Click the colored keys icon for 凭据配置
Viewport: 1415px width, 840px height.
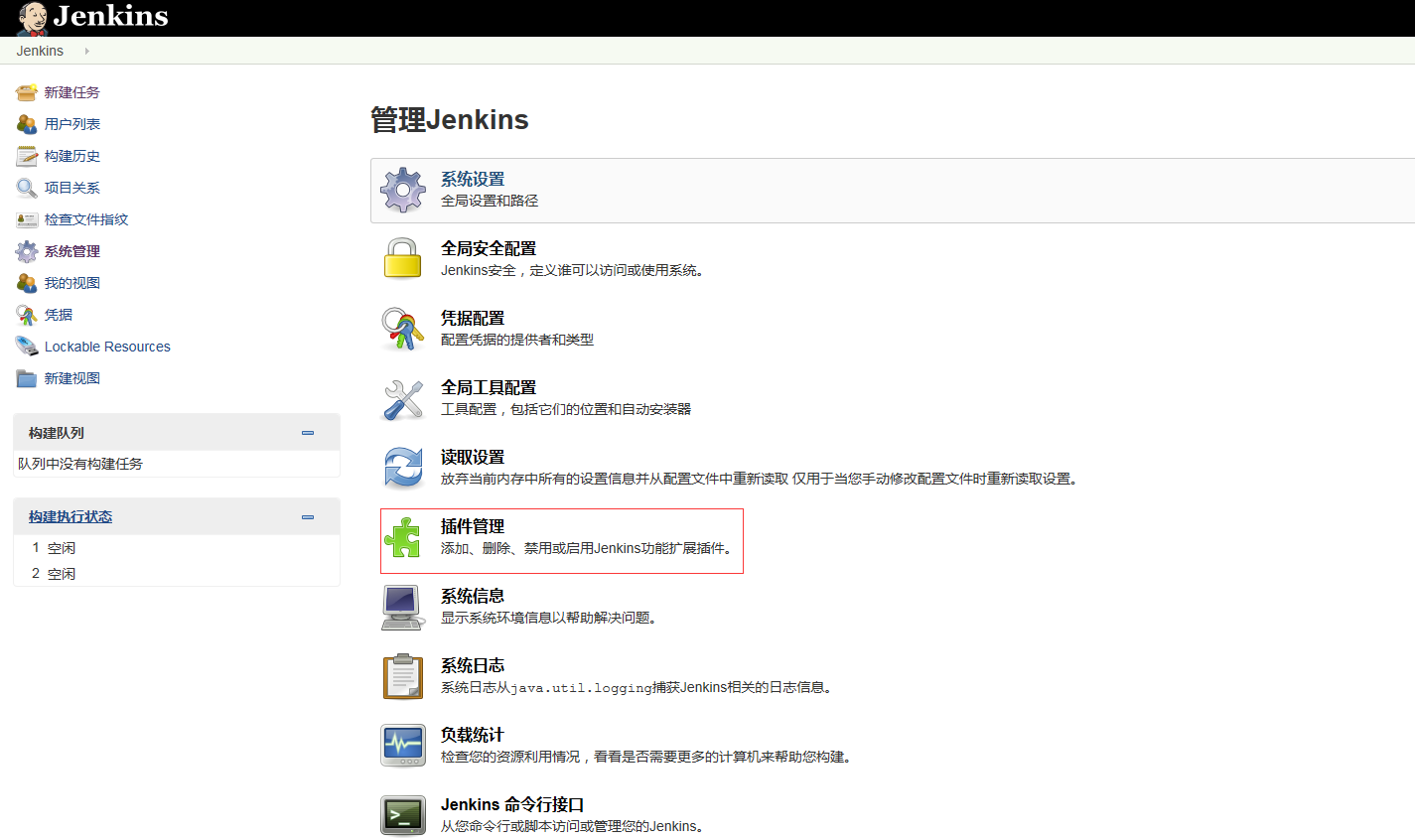(x=403, y=329)
